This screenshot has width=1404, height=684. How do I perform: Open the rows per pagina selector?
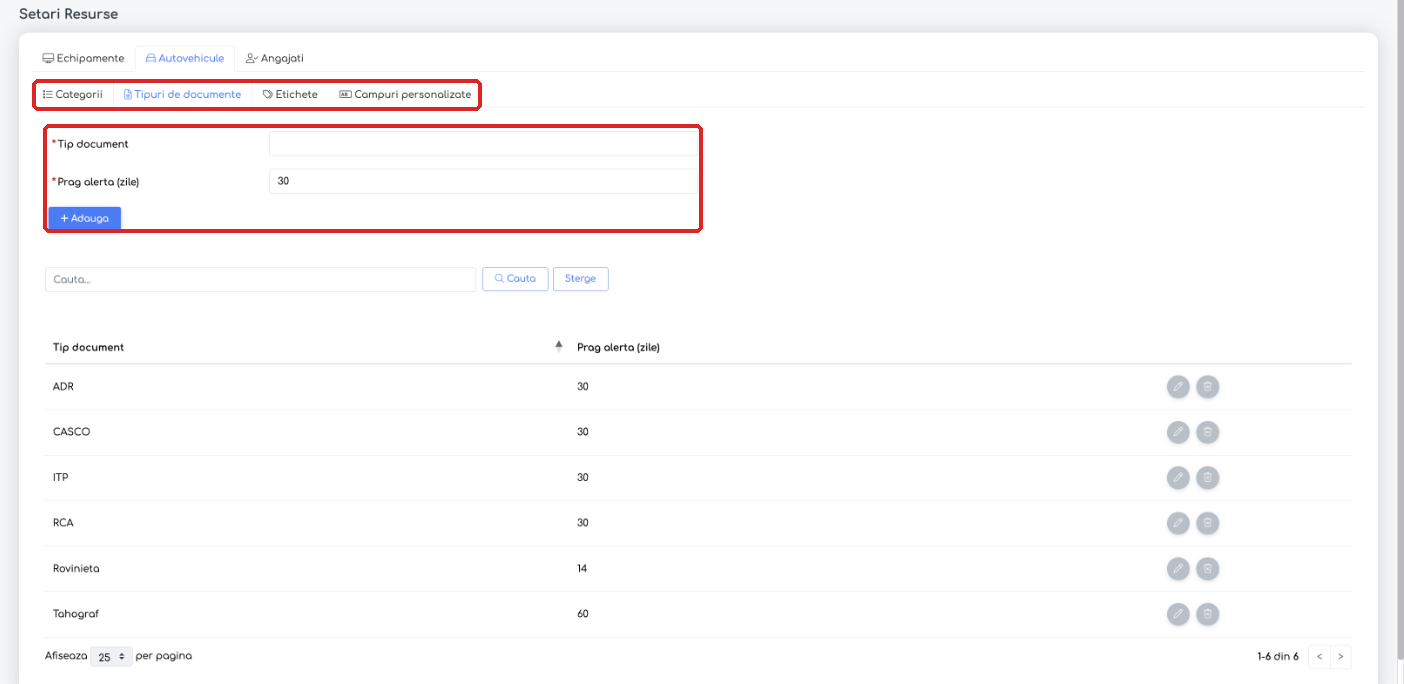pyautogui.click(x=111, y=657)
